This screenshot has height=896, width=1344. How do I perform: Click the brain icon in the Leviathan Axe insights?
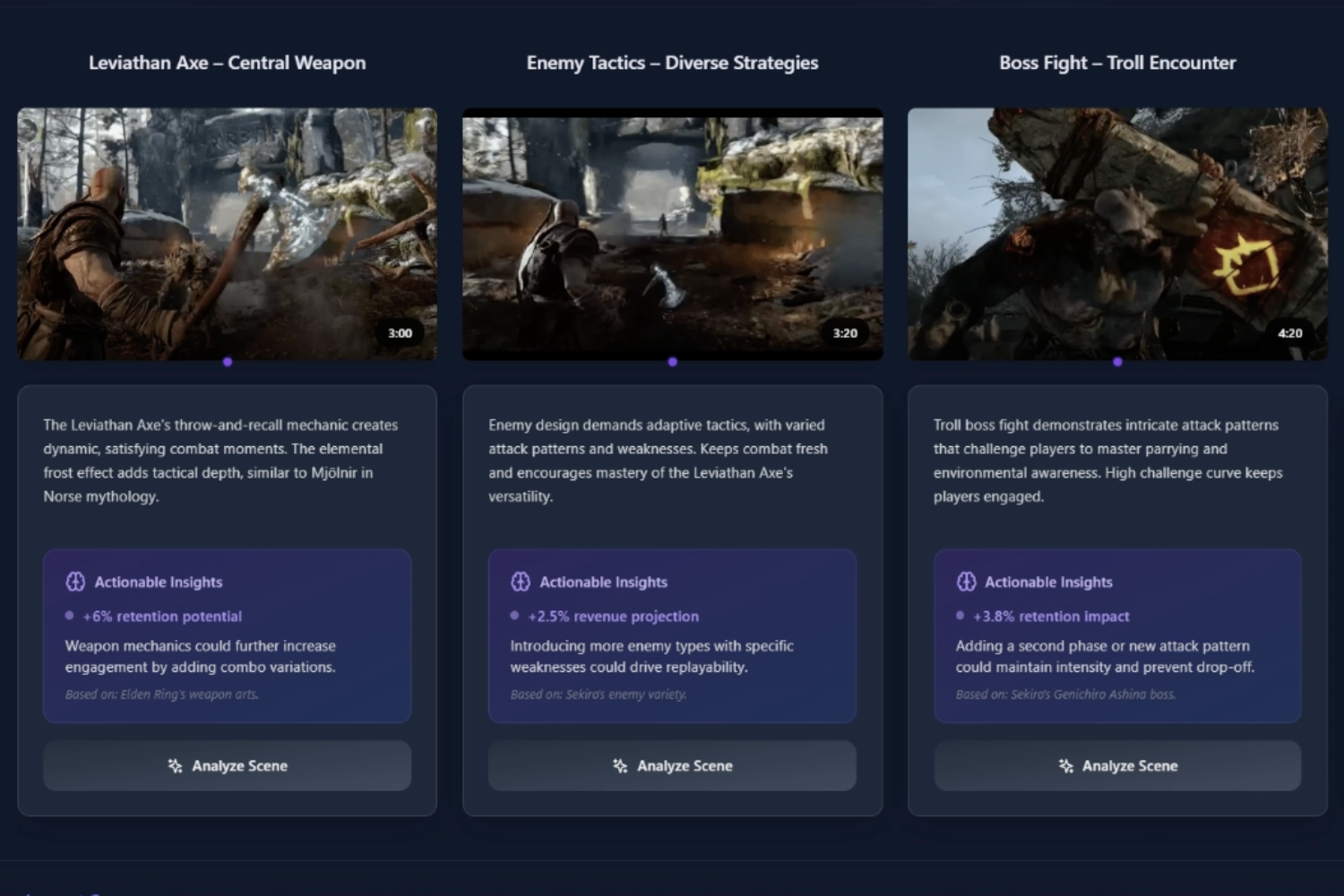(x=75, y=582)
